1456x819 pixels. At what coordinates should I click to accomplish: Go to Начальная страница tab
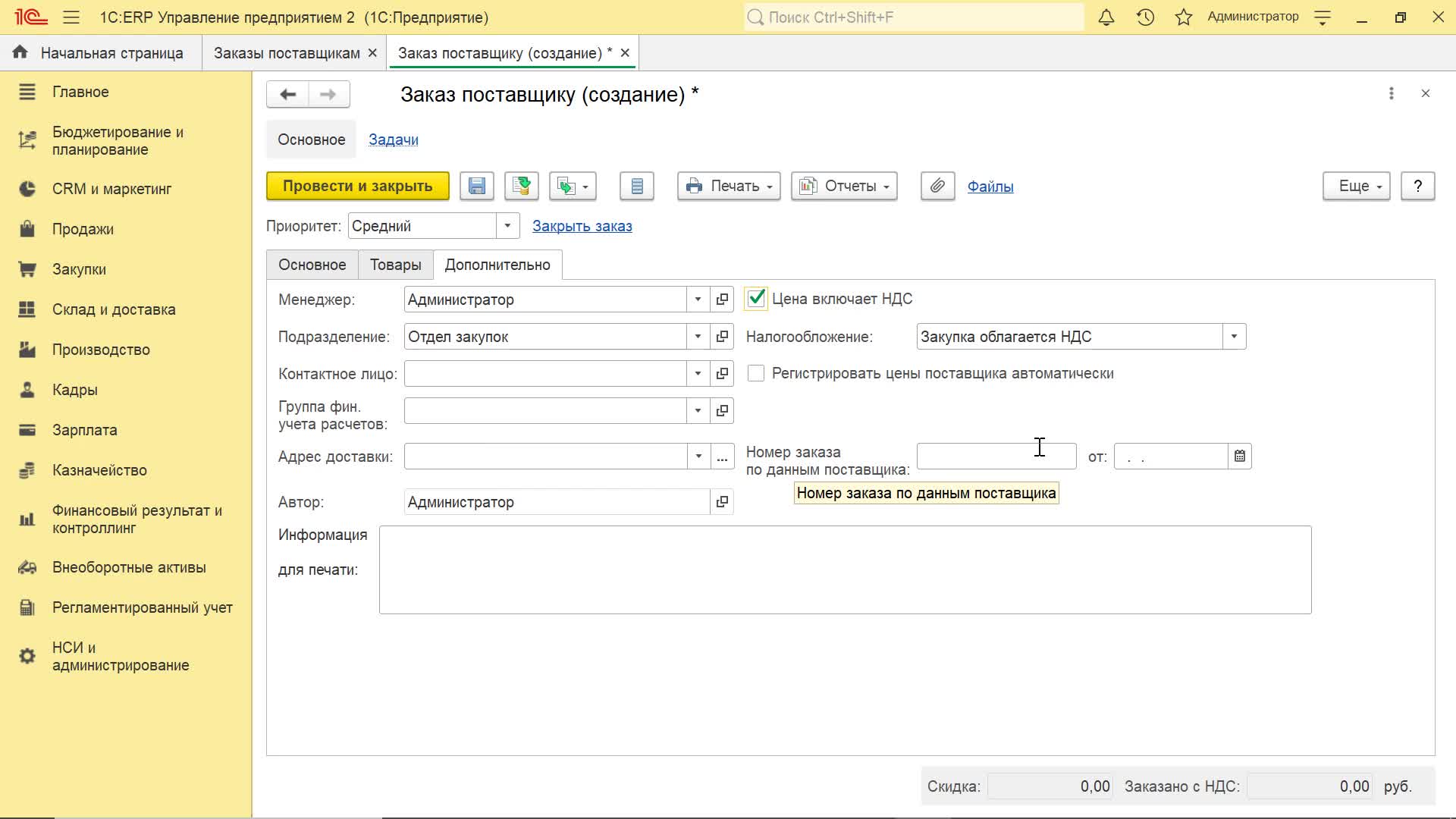pyautogui.click(x=100, y=53)
